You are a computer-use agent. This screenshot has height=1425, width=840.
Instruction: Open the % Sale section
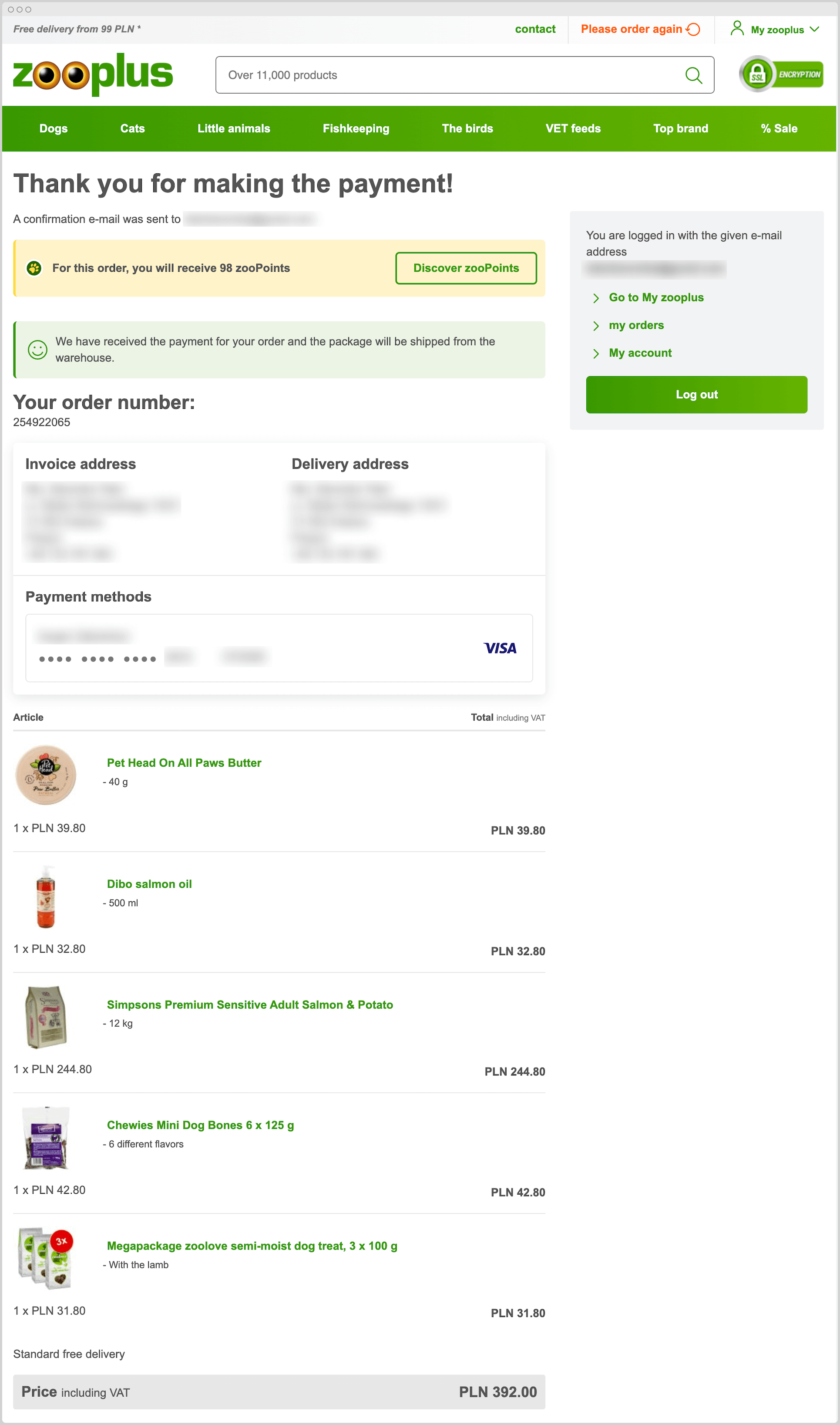(779, 128)
